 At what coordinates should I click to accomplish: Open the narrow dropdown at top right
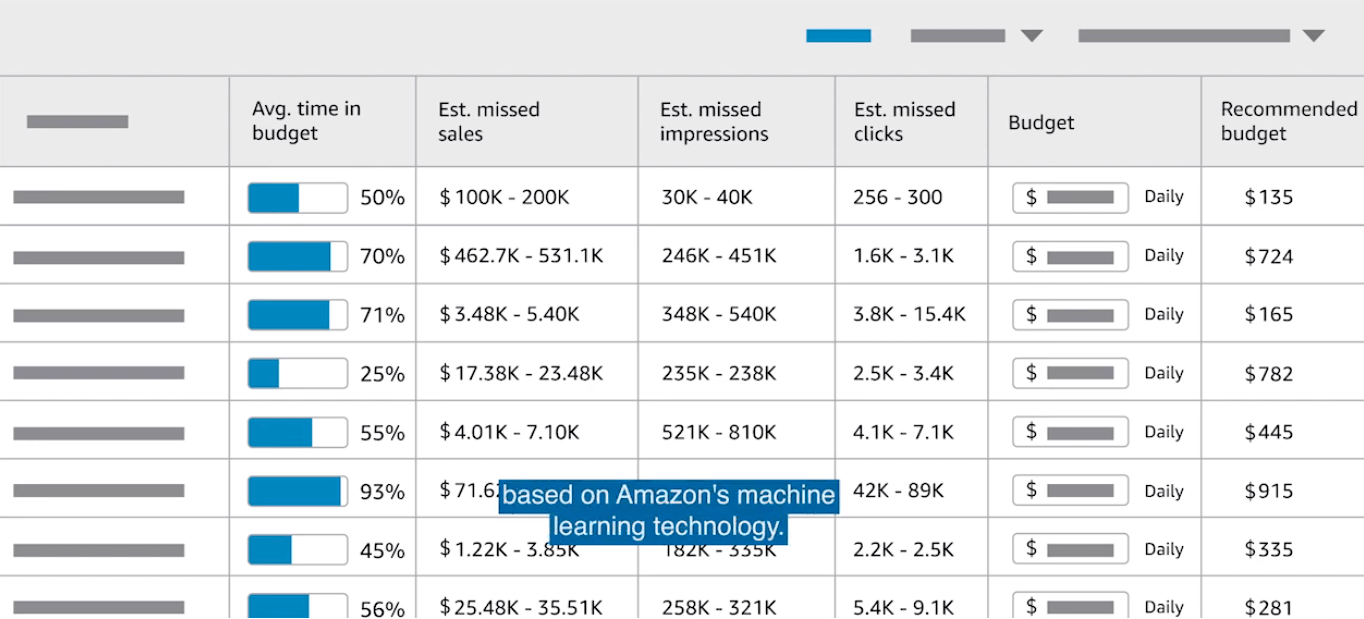click(x=1031, y=35)
